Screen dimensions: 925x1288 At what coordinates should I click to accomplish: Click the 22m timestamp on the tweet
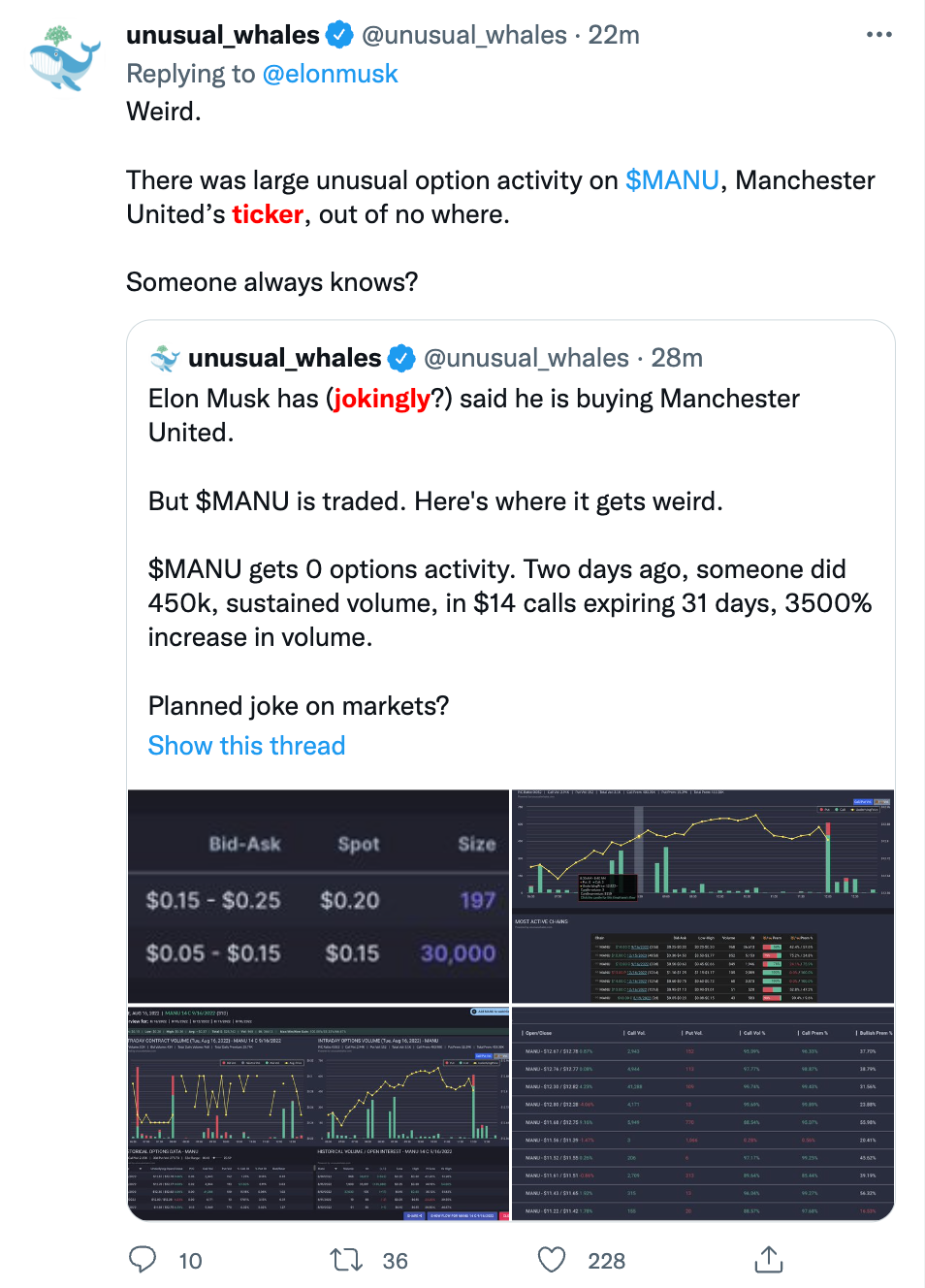coord(614,35)
